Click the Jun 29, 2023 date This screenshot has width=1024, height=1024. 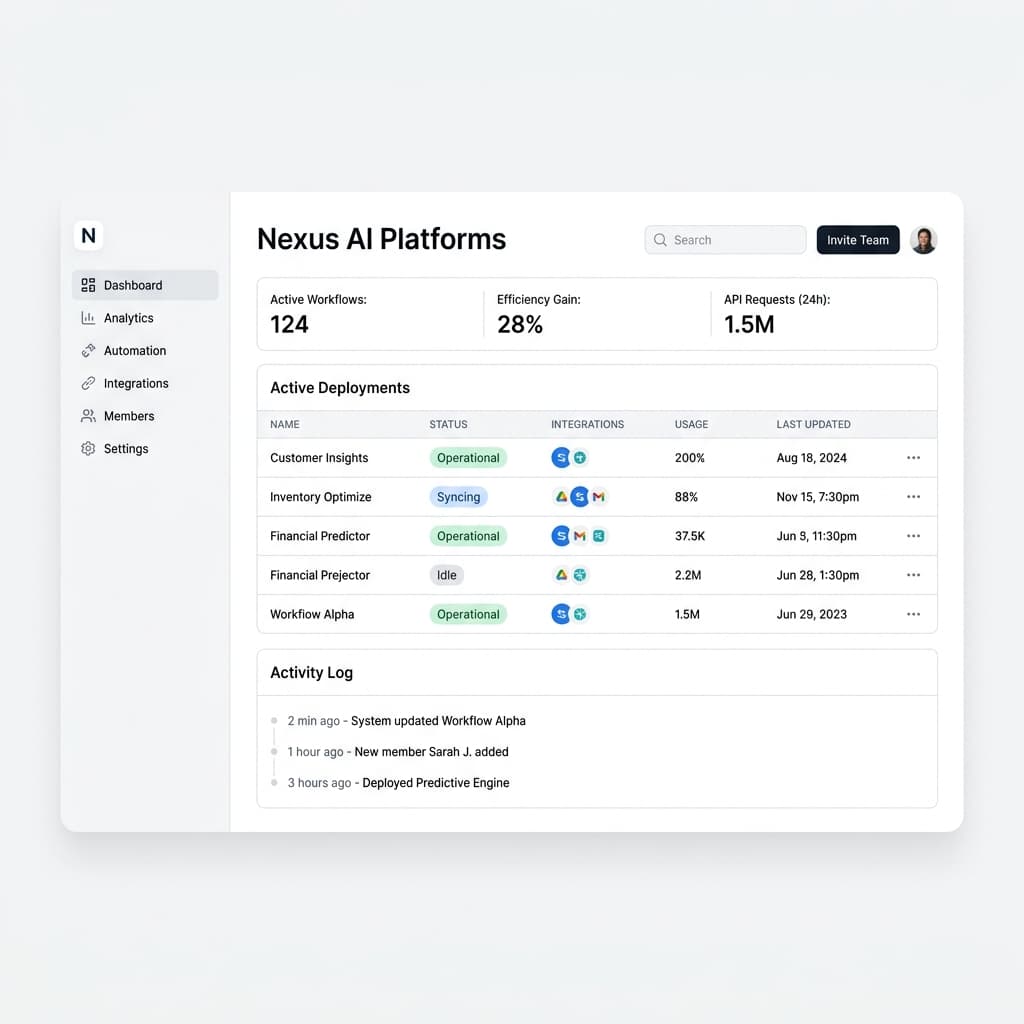point(812,615)
